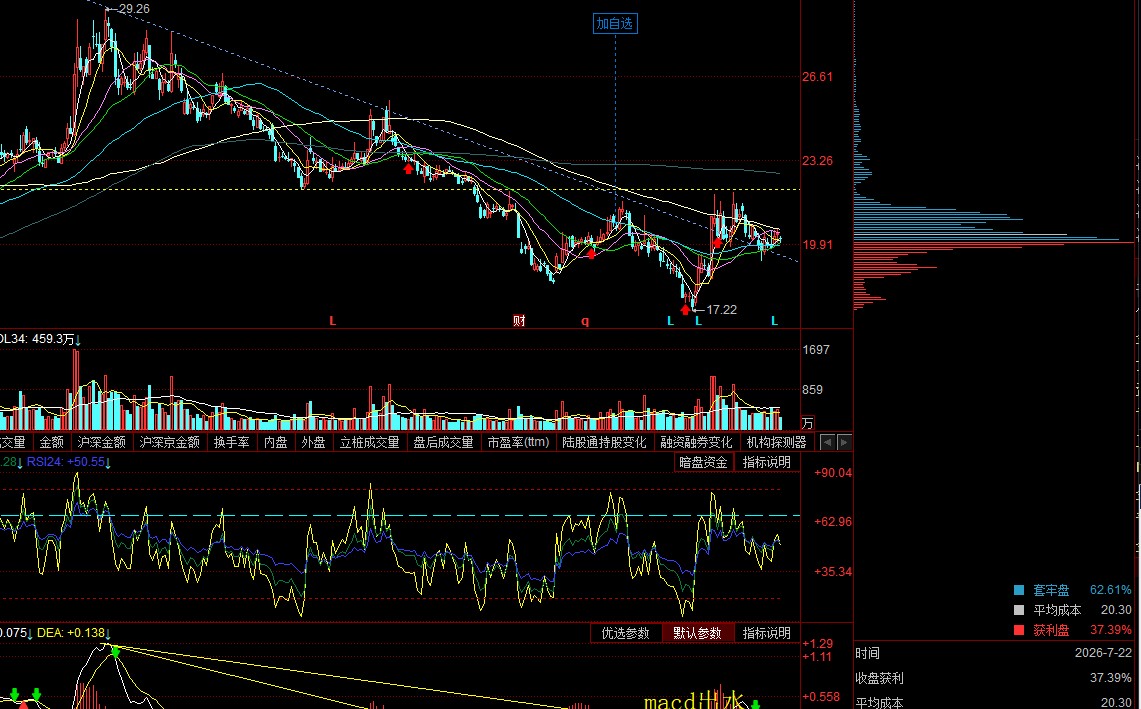Toggle the 默认参数 parameter option
The image size is (1141, 709).
pyautogui.click(x=697, y=633)
